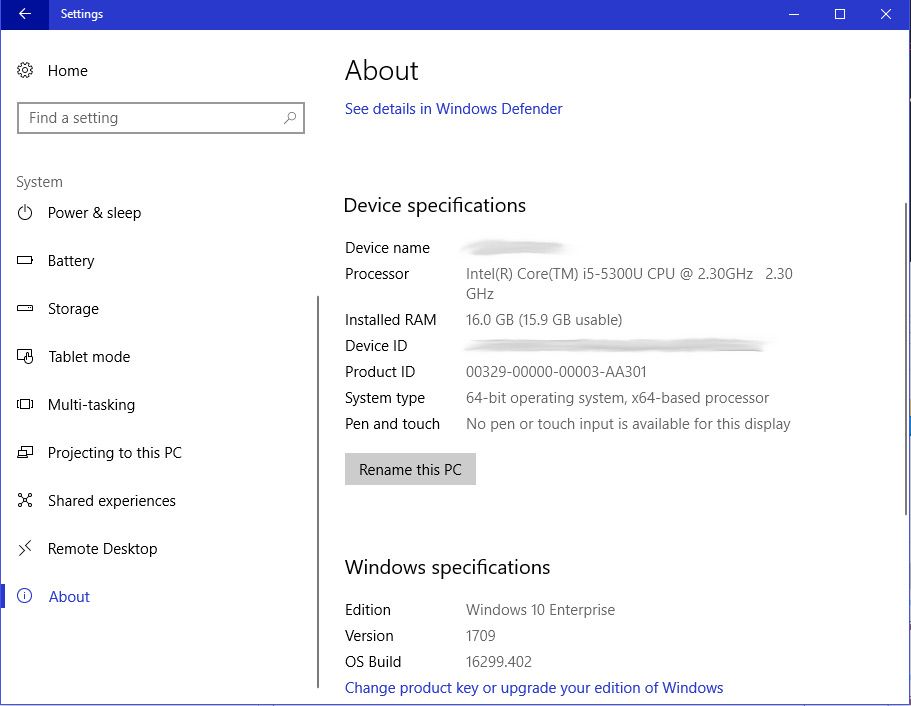This screenshot has height=706, width=911.
Task: Click the Shared experiences icon
Action: [25, 500]
